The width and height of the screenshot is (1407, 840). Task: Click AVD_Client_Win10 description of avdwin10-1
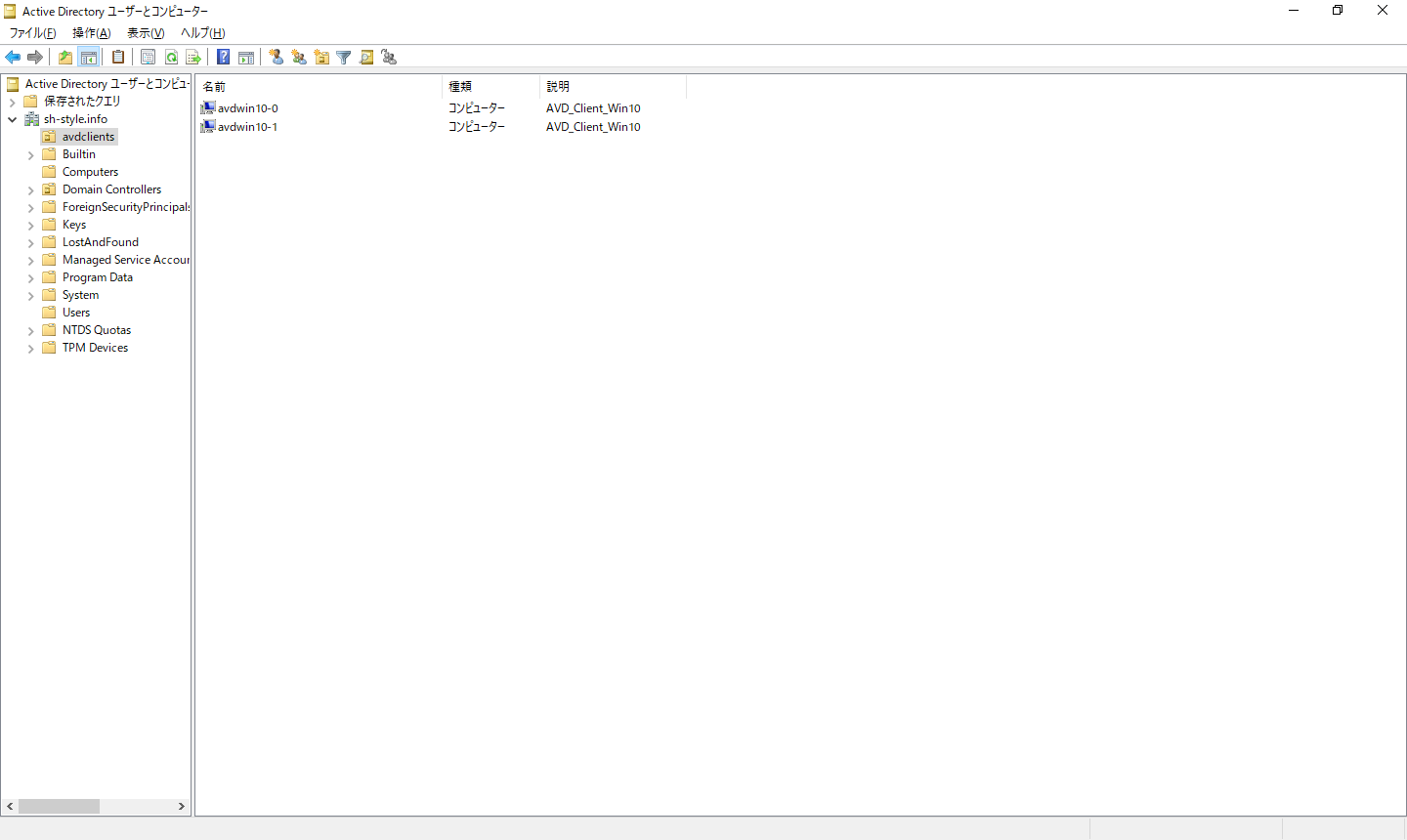593,127
